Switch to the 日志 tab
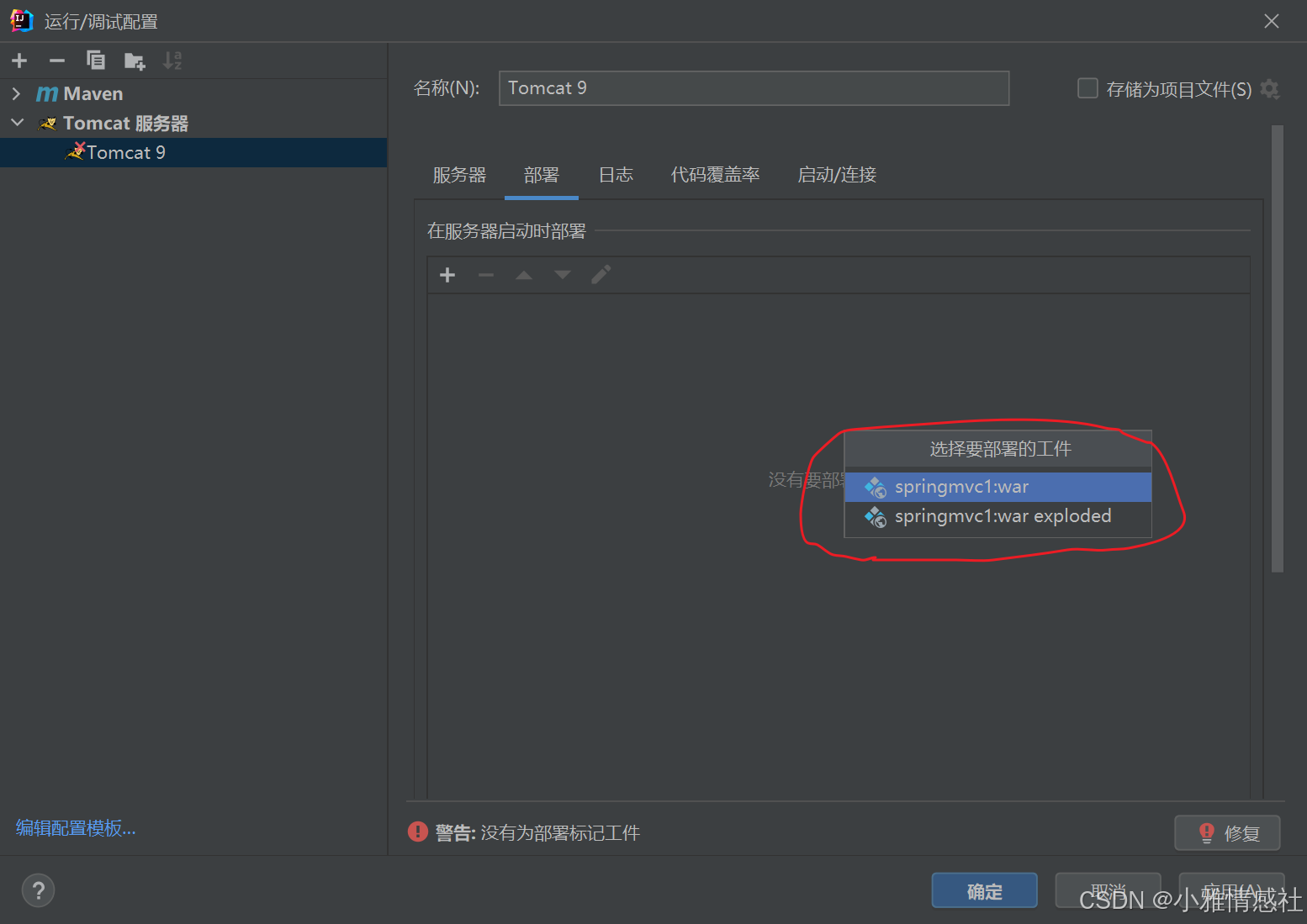 tap(616, 175)
